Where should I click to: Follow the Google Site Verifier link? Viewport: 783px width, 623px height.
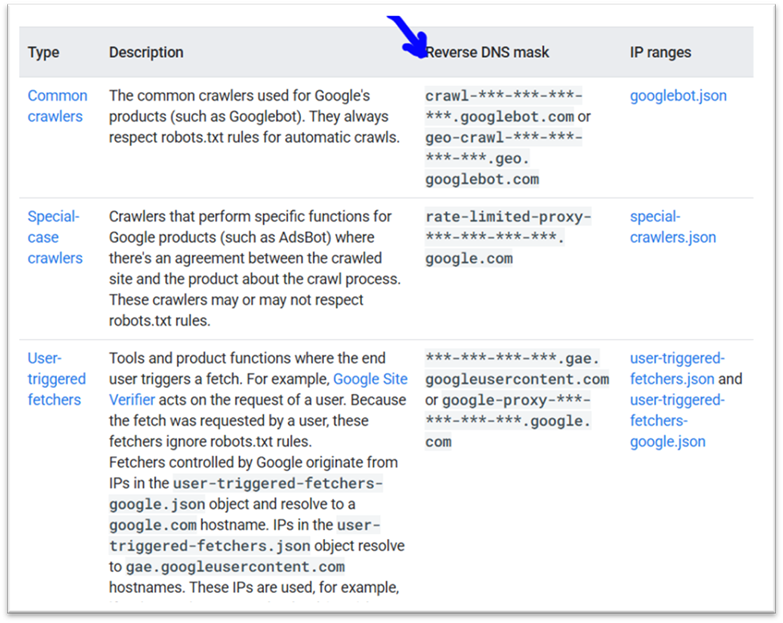pos(258,389)
